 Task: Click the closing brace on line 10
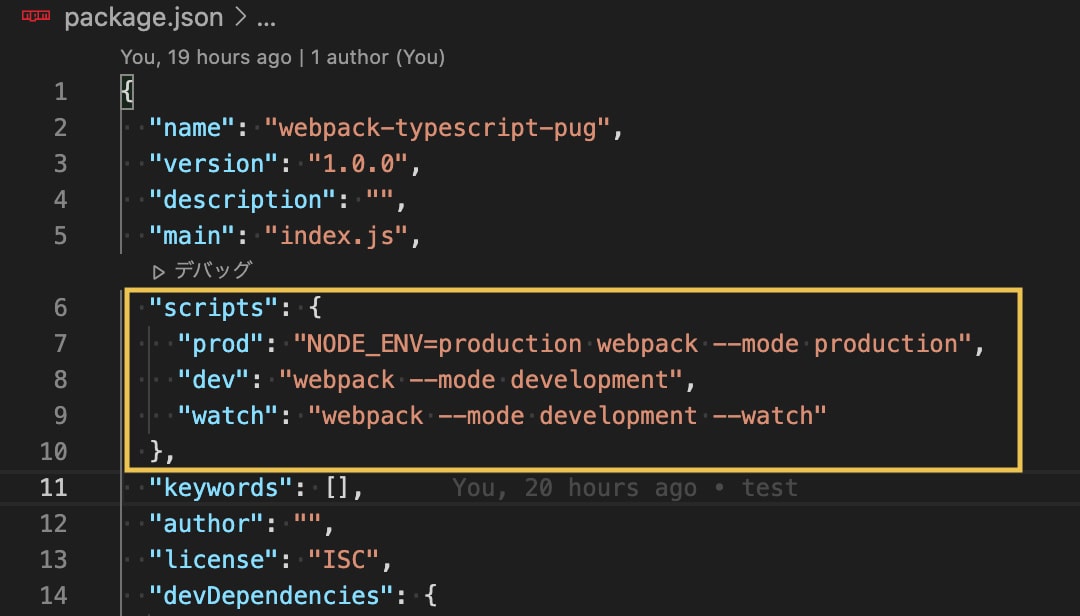(156, 451)
